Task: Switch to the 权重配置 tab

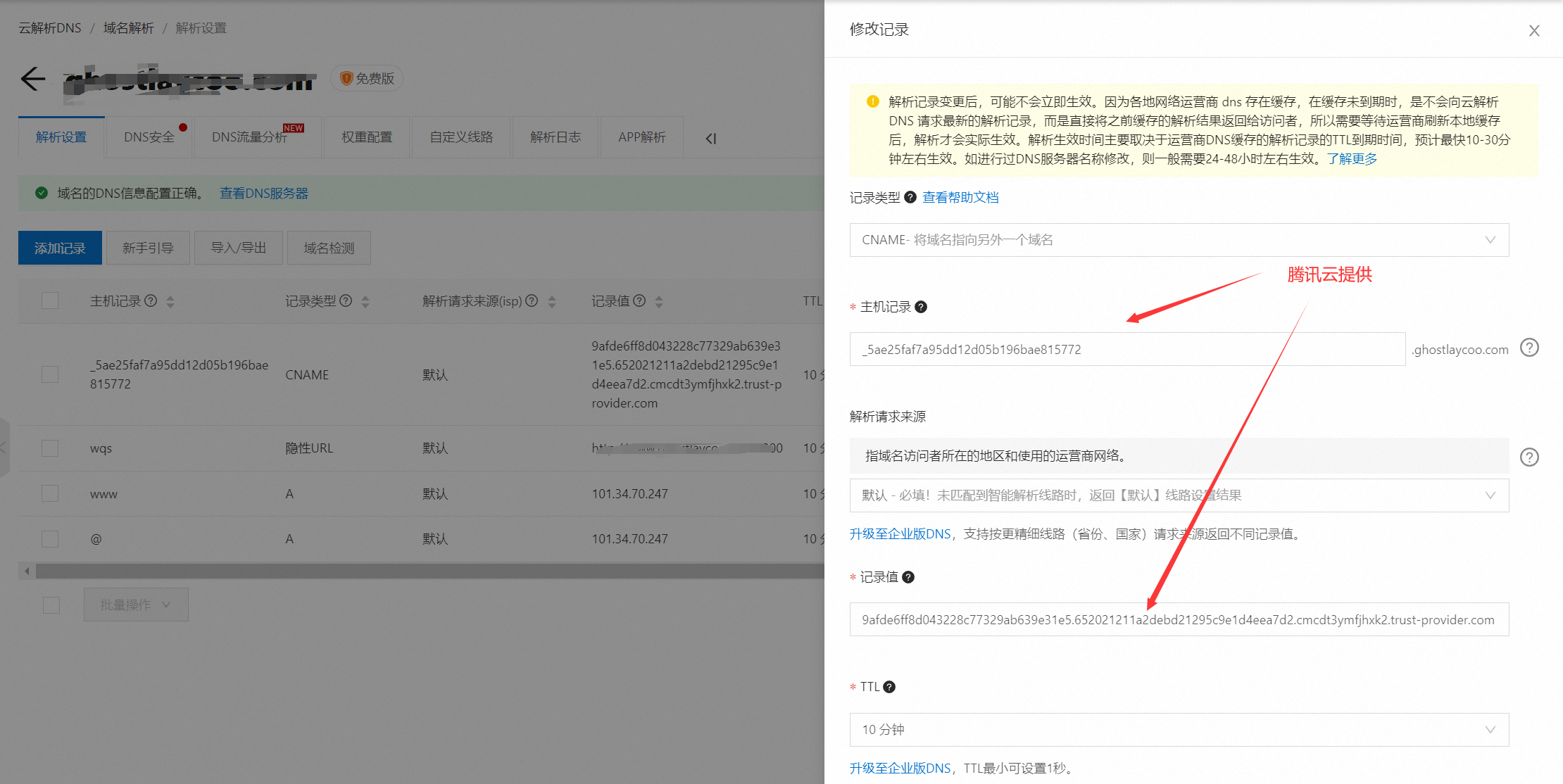Action: (367, 137)
